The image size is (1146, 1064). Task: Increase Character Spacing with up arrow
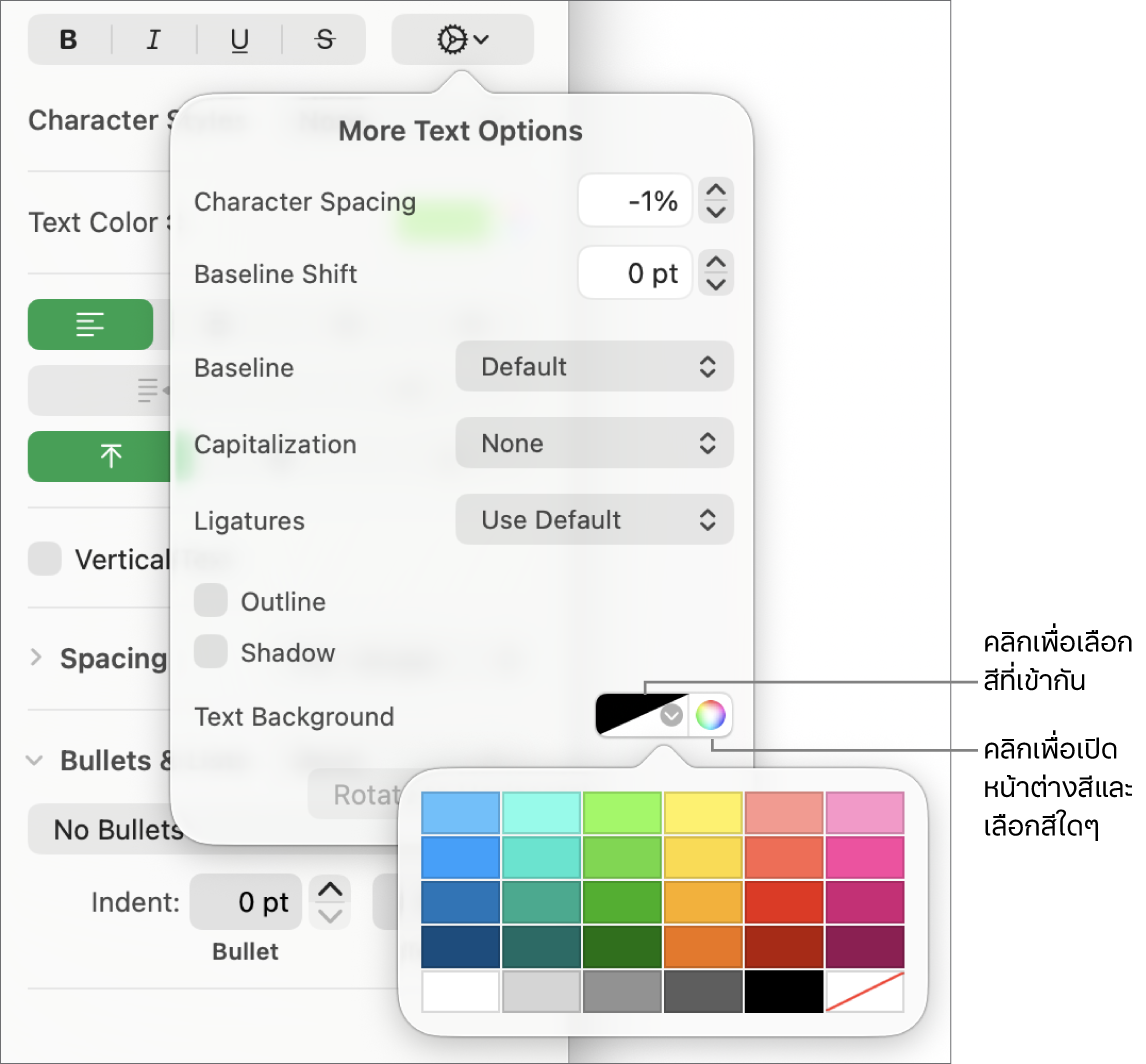716,189
